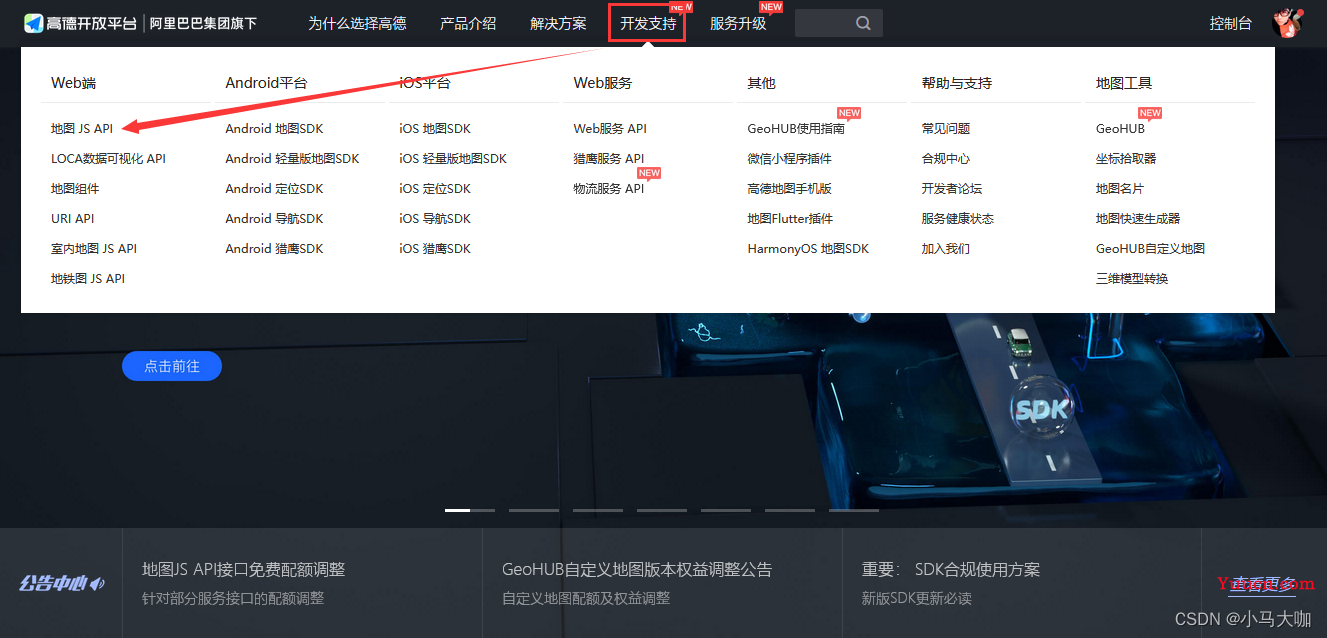The height and width of the screenshot is (638, 1327).
Task: Click the 公告中心 speaker icon
Action: coord(98,583)
